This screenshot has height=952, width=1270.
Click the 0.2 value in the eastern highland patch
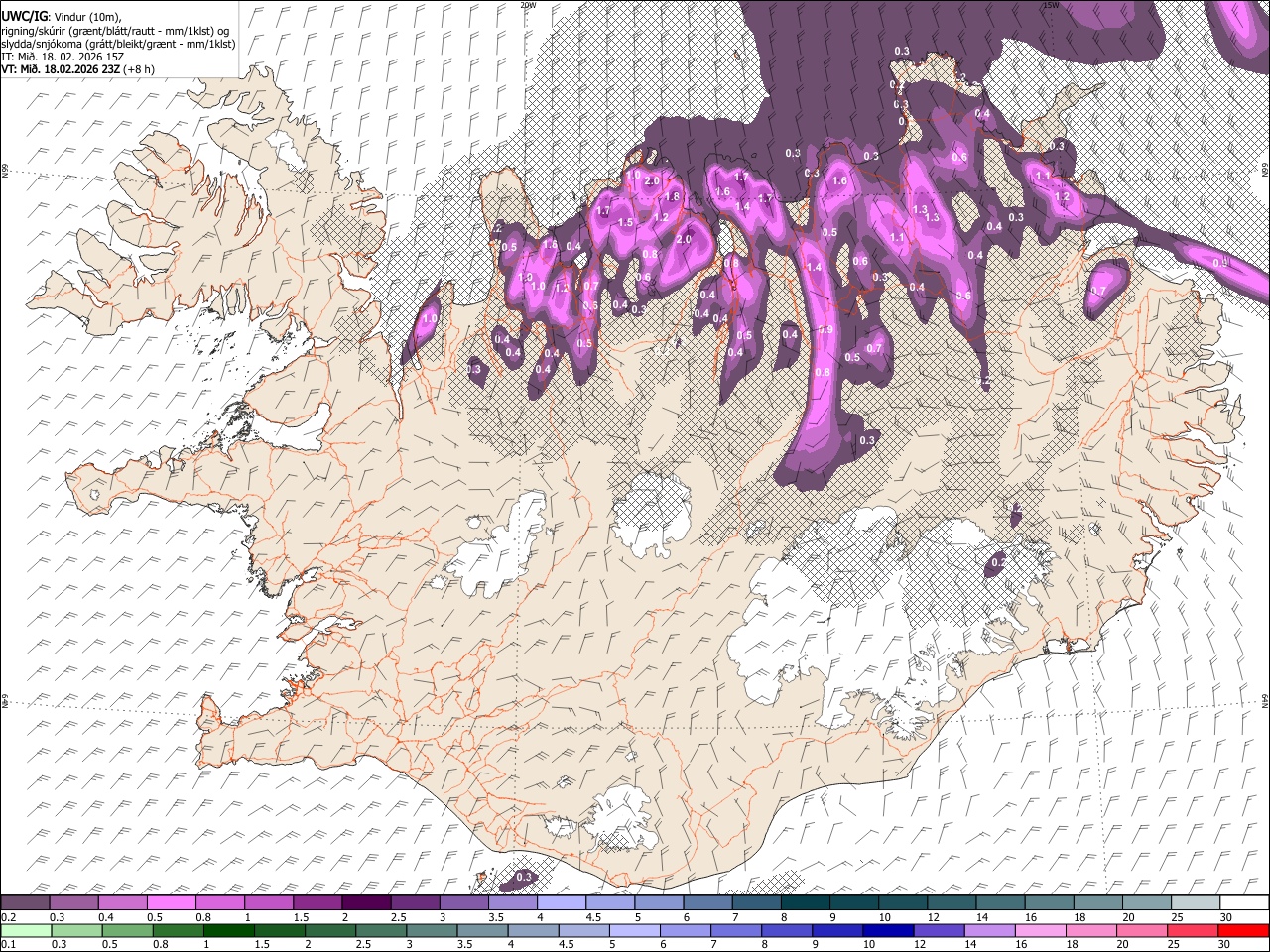998,563
